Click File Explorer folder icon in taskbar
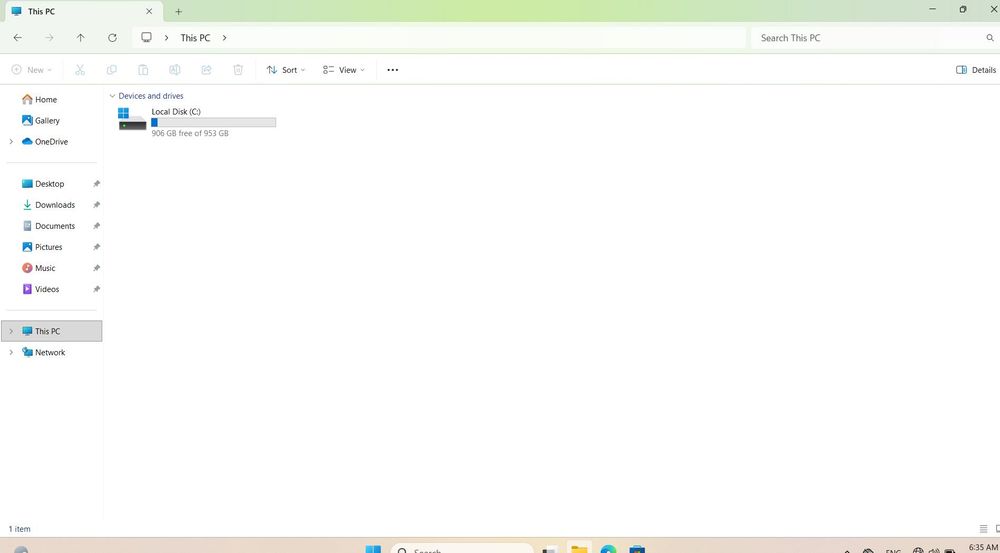 579,549
